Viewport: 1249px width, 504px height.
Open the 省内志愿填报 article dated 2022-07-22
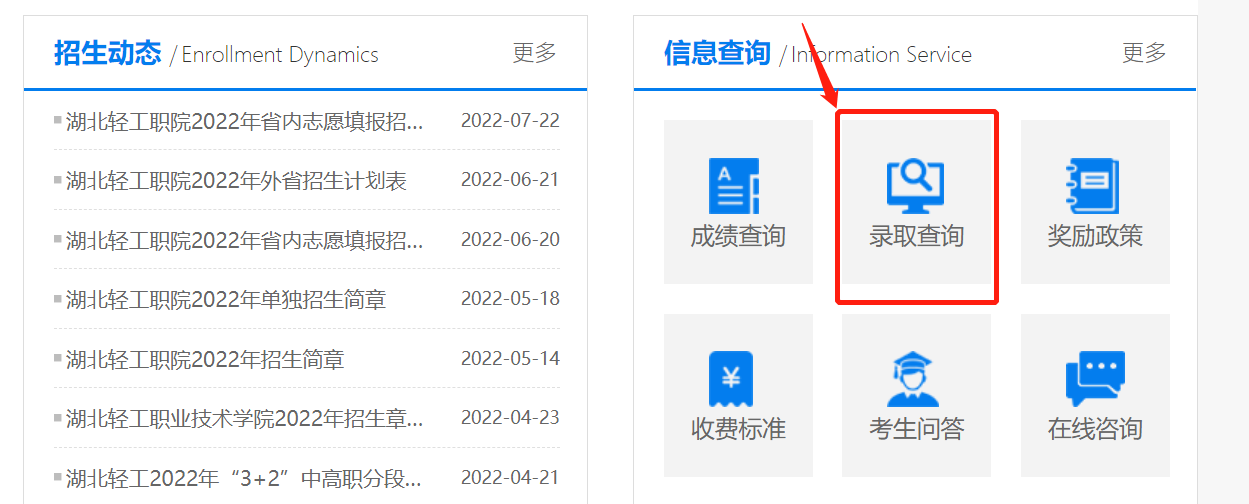pyautogui.click(x=245, y=122)
